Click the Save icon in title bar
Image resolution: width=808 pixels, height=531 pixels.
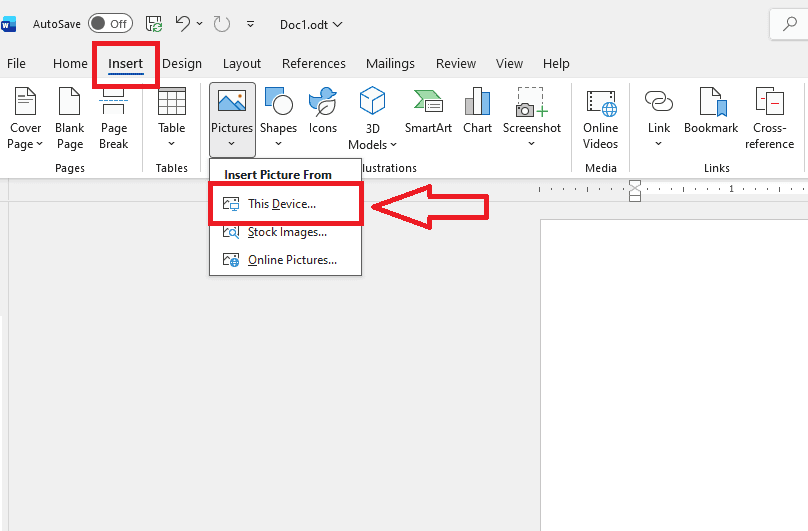[154, 24]
